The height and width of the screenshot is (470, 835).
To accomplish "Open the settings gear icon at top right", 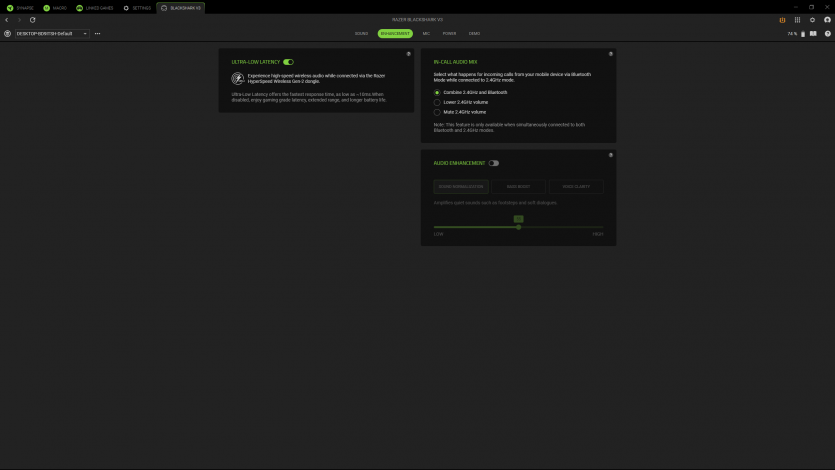I will [812, 20].
